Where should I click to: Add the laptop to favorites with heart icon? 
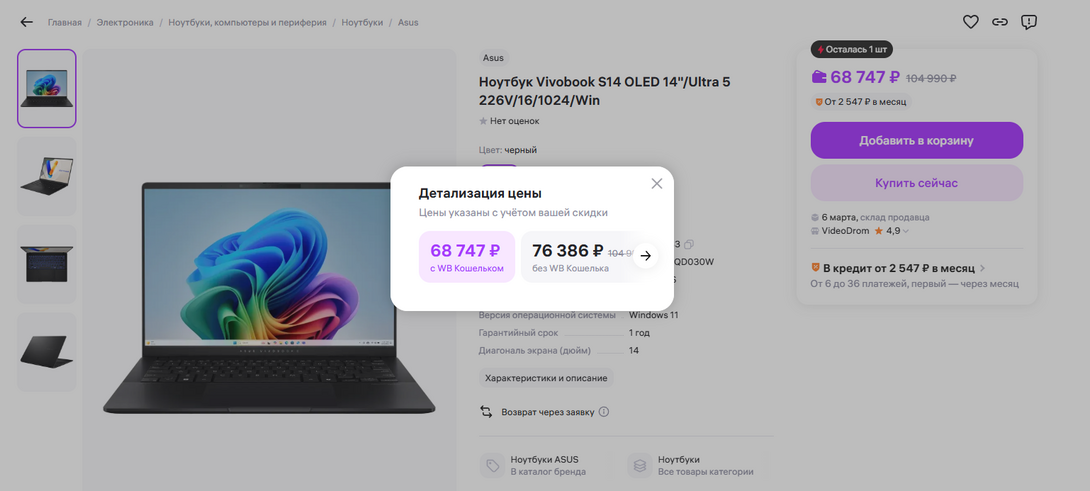[x=970, y=22]
